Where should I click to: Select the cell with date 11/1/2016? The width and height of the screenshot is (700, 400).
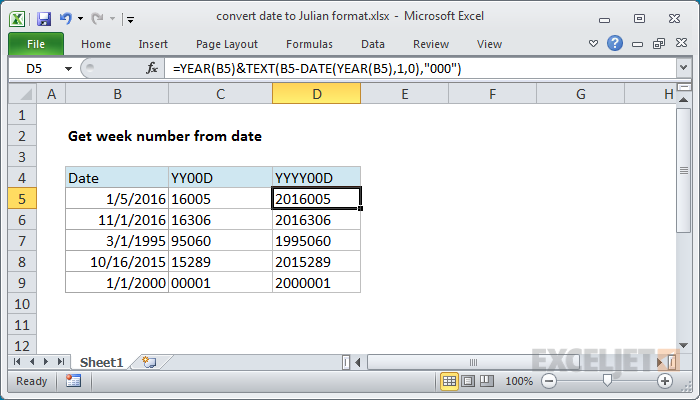coord(117,220)
